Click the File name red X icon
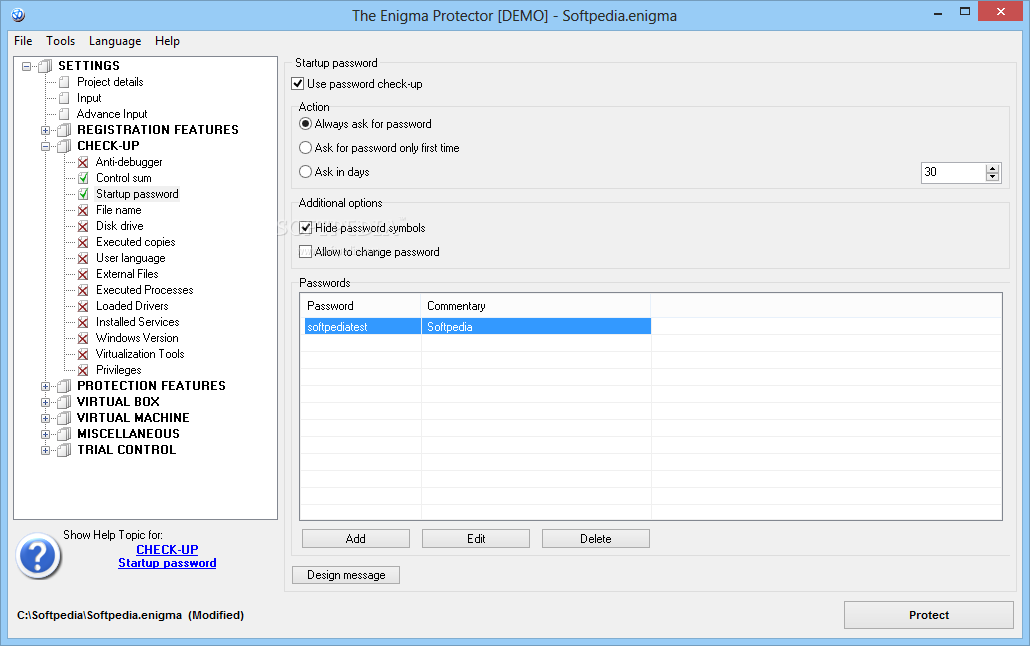 83,210
